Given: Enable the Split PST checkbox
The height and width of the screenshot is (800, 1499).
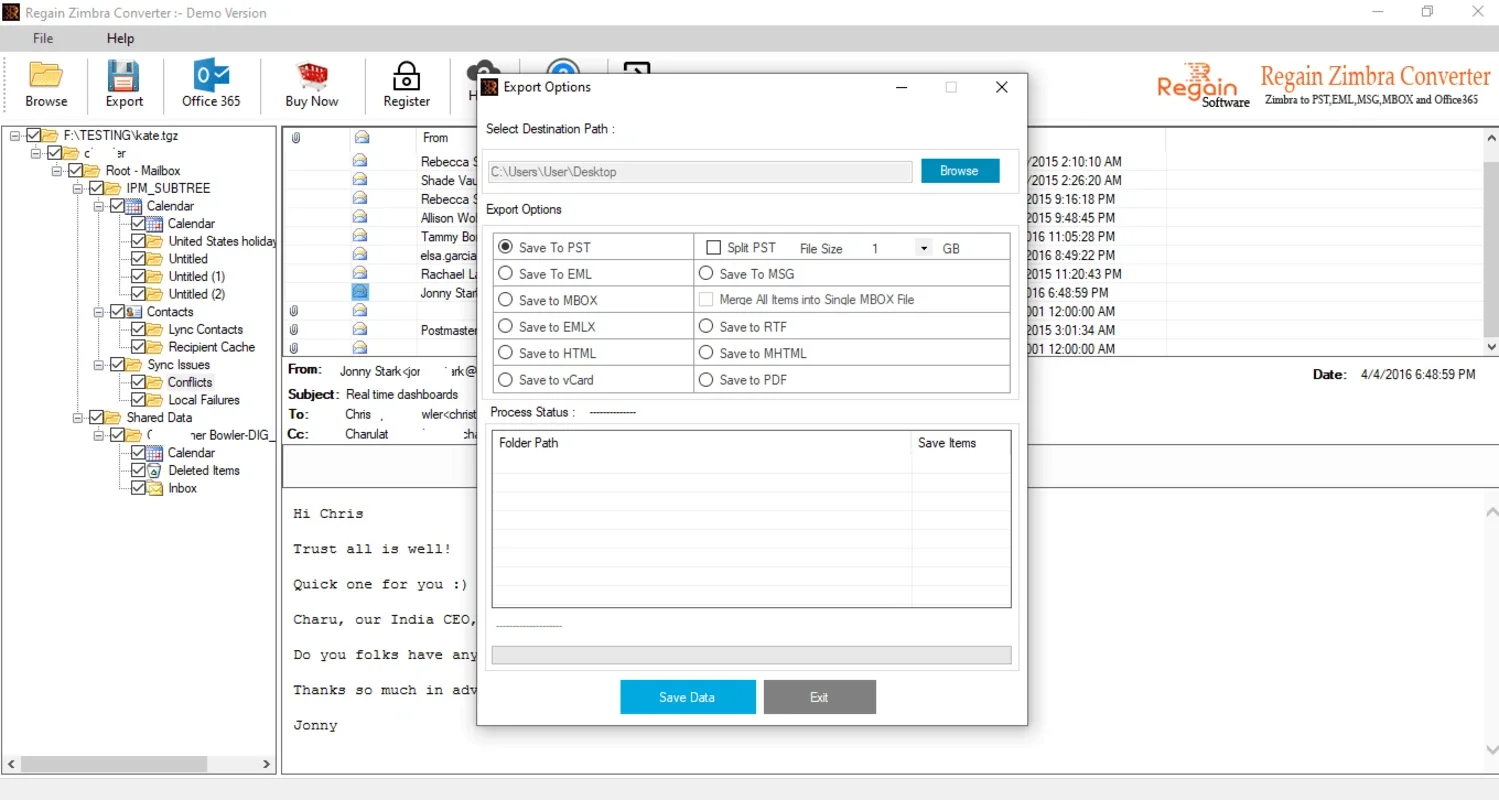Looking at the screenshot, I should (x=713, y=247).
